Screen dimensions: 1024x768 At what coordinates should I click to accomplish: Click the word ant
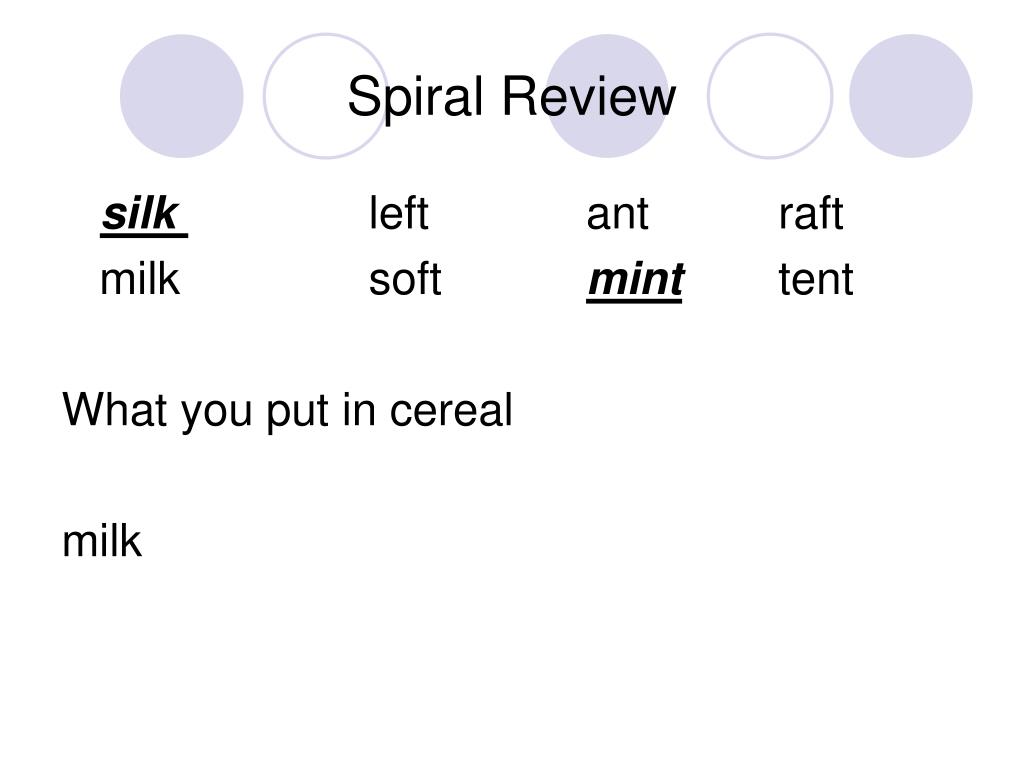(x=617, y=214)
